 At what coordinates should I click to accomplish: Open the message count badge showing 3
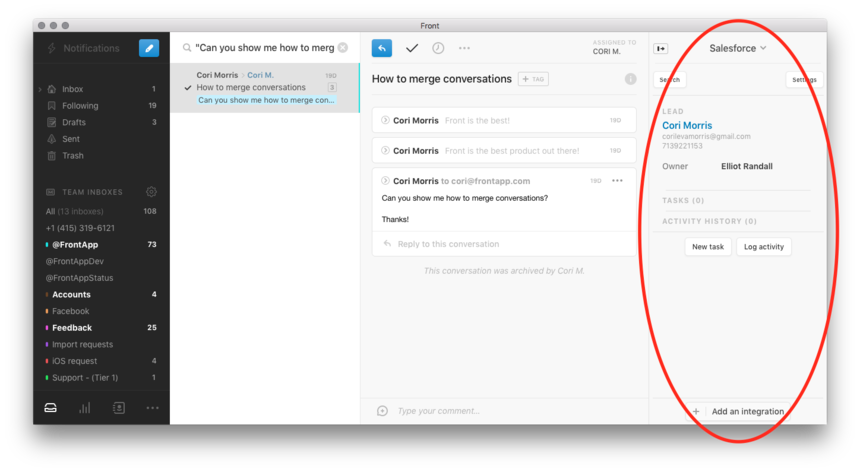coord(332,87)
